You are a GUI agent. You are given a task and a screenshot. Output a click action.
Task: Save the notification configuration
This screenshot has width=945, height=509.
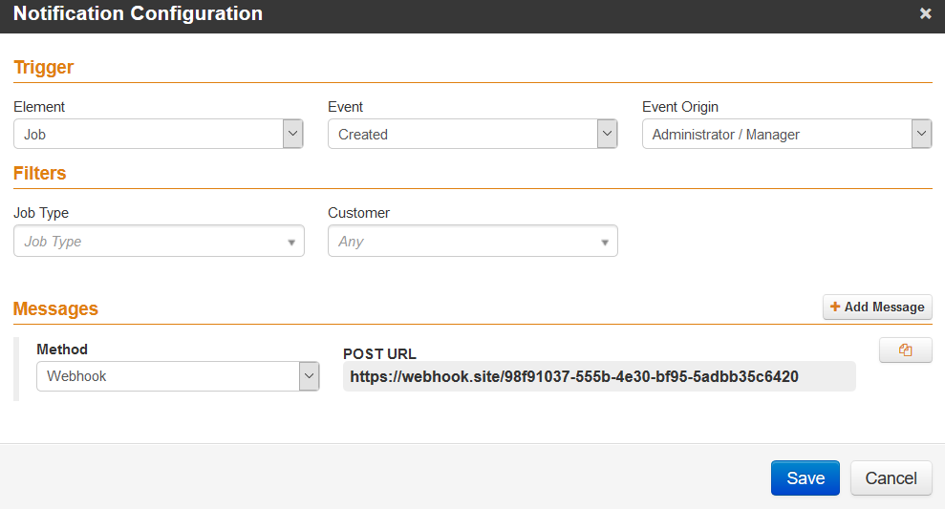pyautogui.click(x=805, y=478)
